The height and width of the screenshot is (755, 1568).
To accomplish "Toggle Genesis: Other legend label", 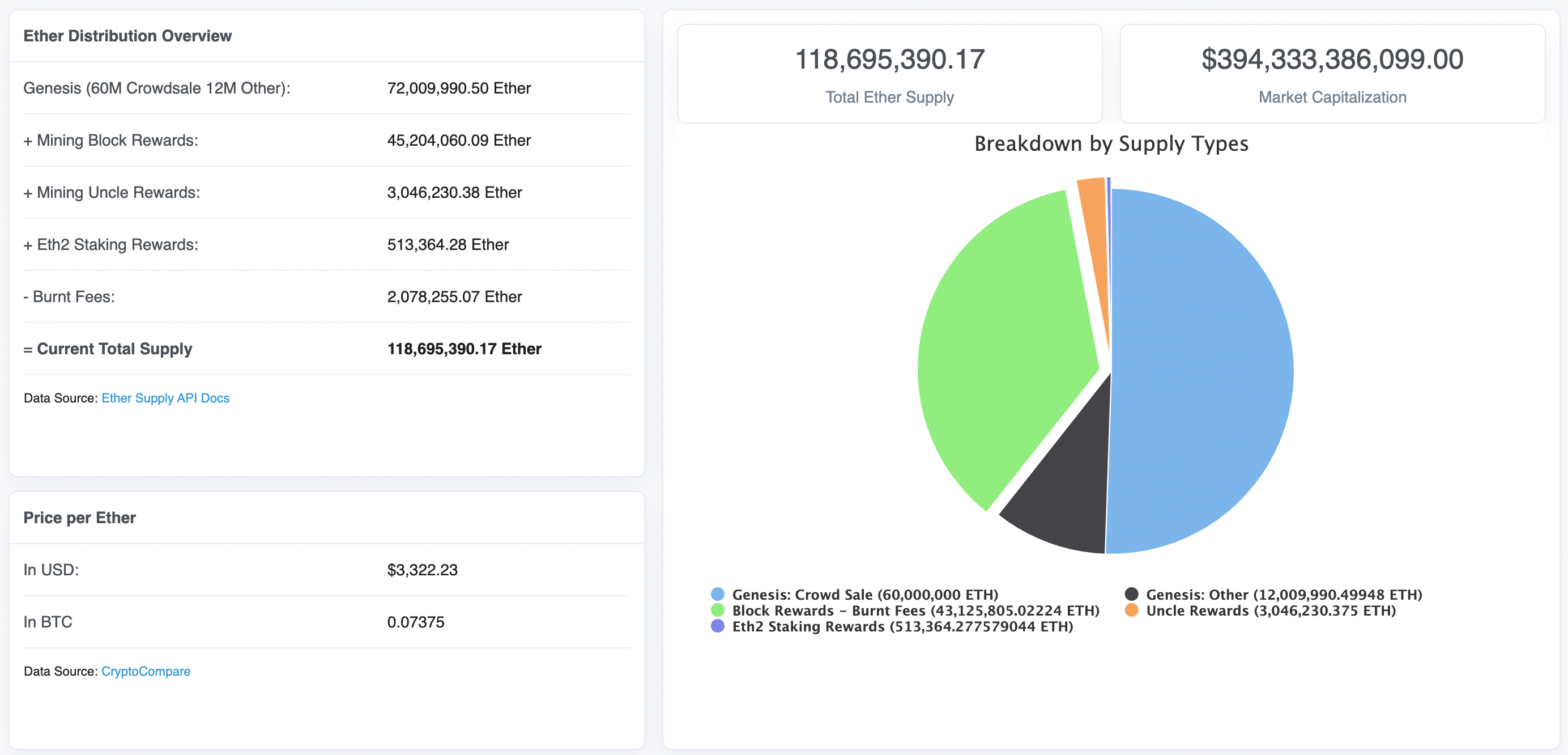I will coord(1283,594).
